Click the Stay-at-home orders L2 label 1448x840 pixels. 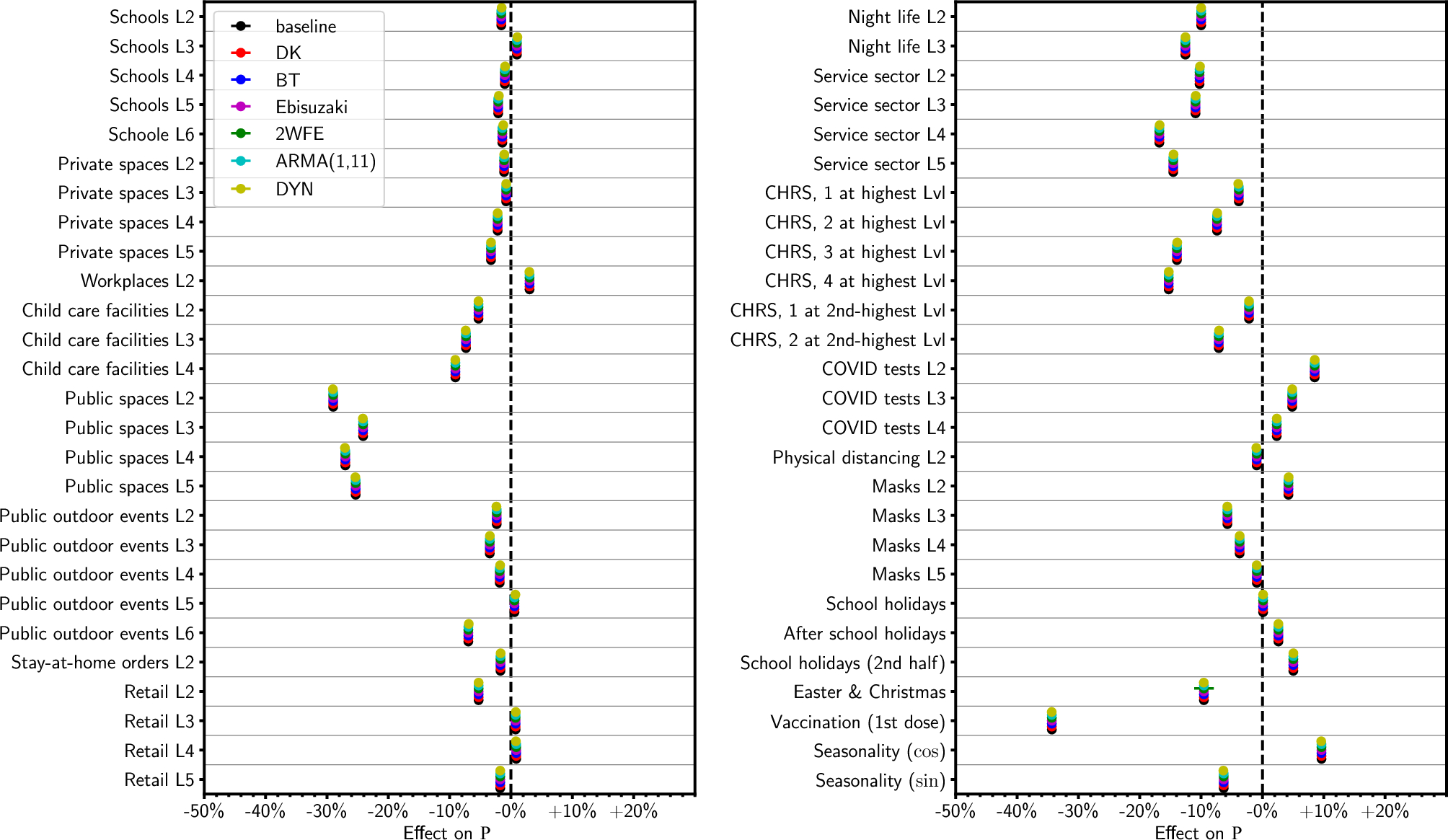click(x=102, y=662)
